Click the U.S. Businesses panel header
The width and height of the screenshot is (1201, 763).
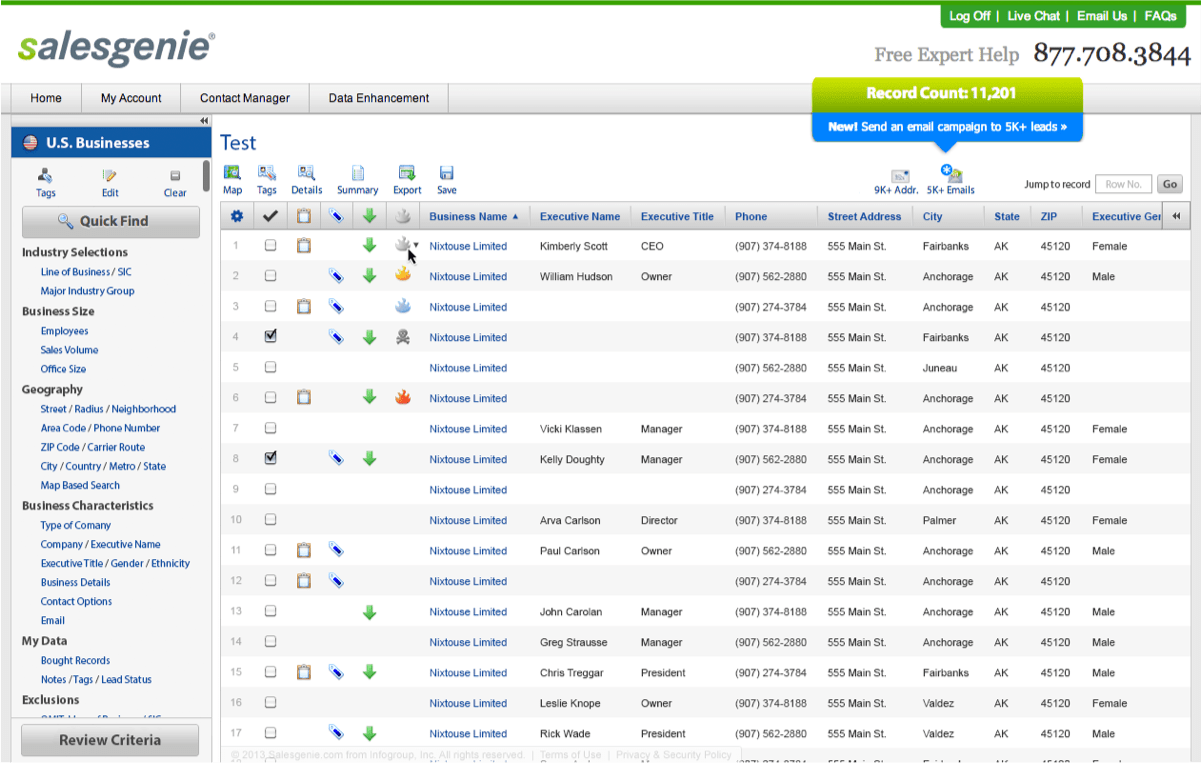pyautogui.click(x=111, y=143)
